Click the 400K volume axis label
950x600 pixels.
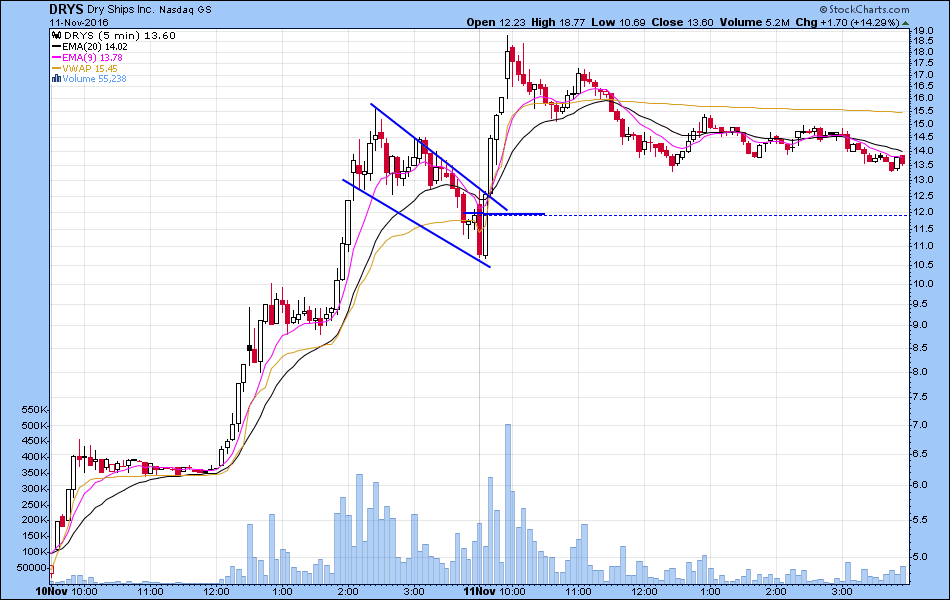35,458
